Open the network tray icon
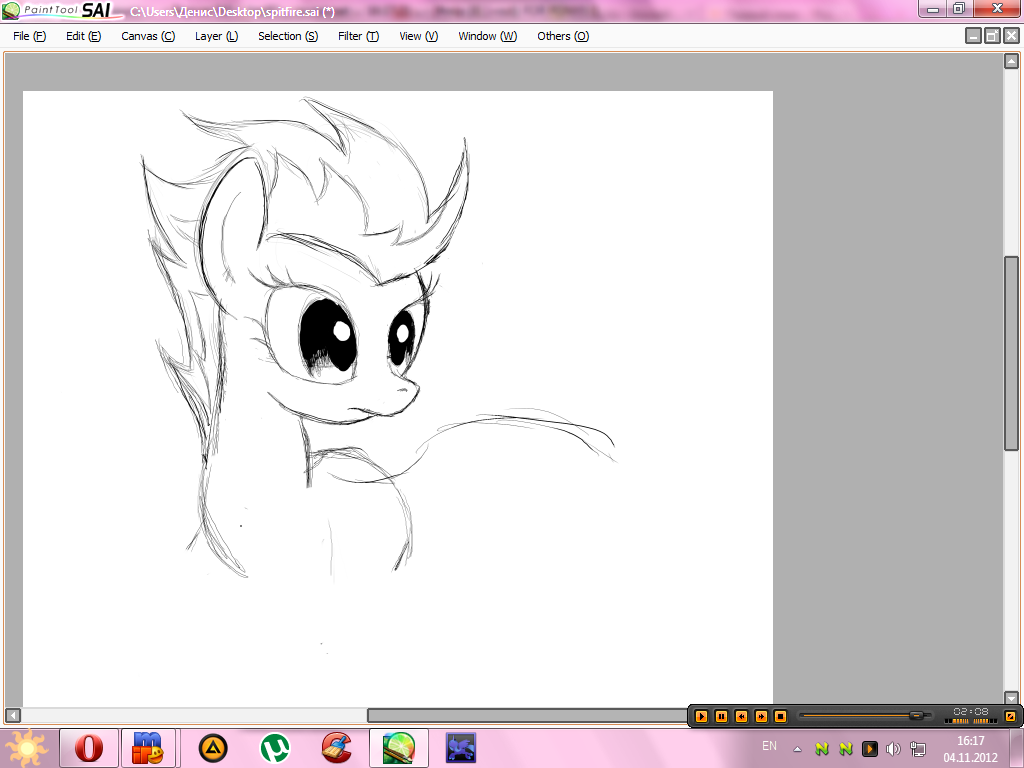1024x768 pixels. 918,749
